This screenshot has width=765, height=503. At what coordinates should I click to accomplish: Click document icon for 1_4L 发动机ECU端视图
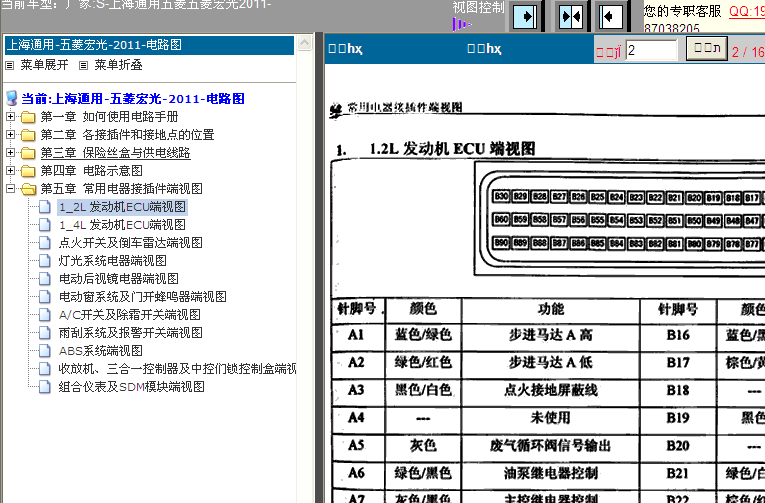coord(45,225)
